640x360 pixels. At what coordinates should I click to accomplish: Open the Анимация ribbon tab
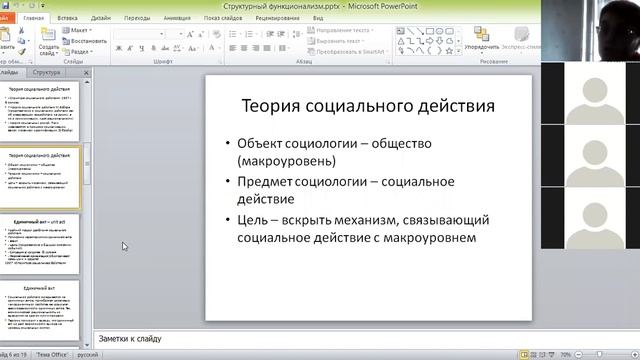pyautogui.click(x=177, y=18)
